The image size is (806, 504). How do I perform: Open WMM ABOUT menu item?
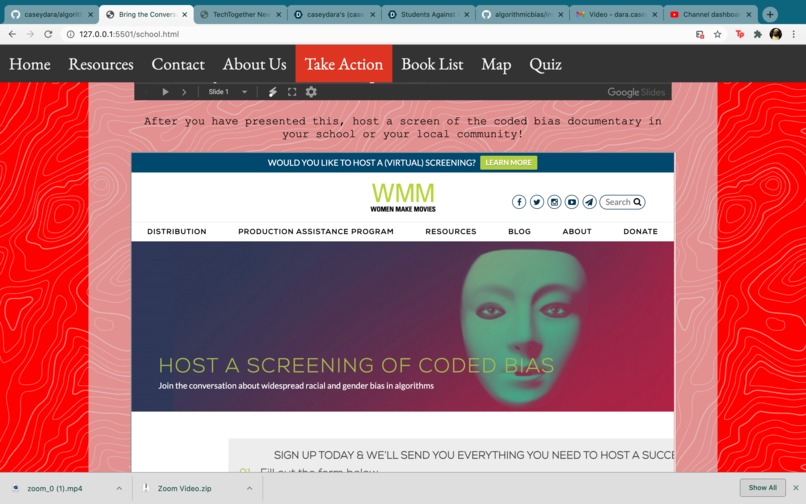tap(577, 231)
